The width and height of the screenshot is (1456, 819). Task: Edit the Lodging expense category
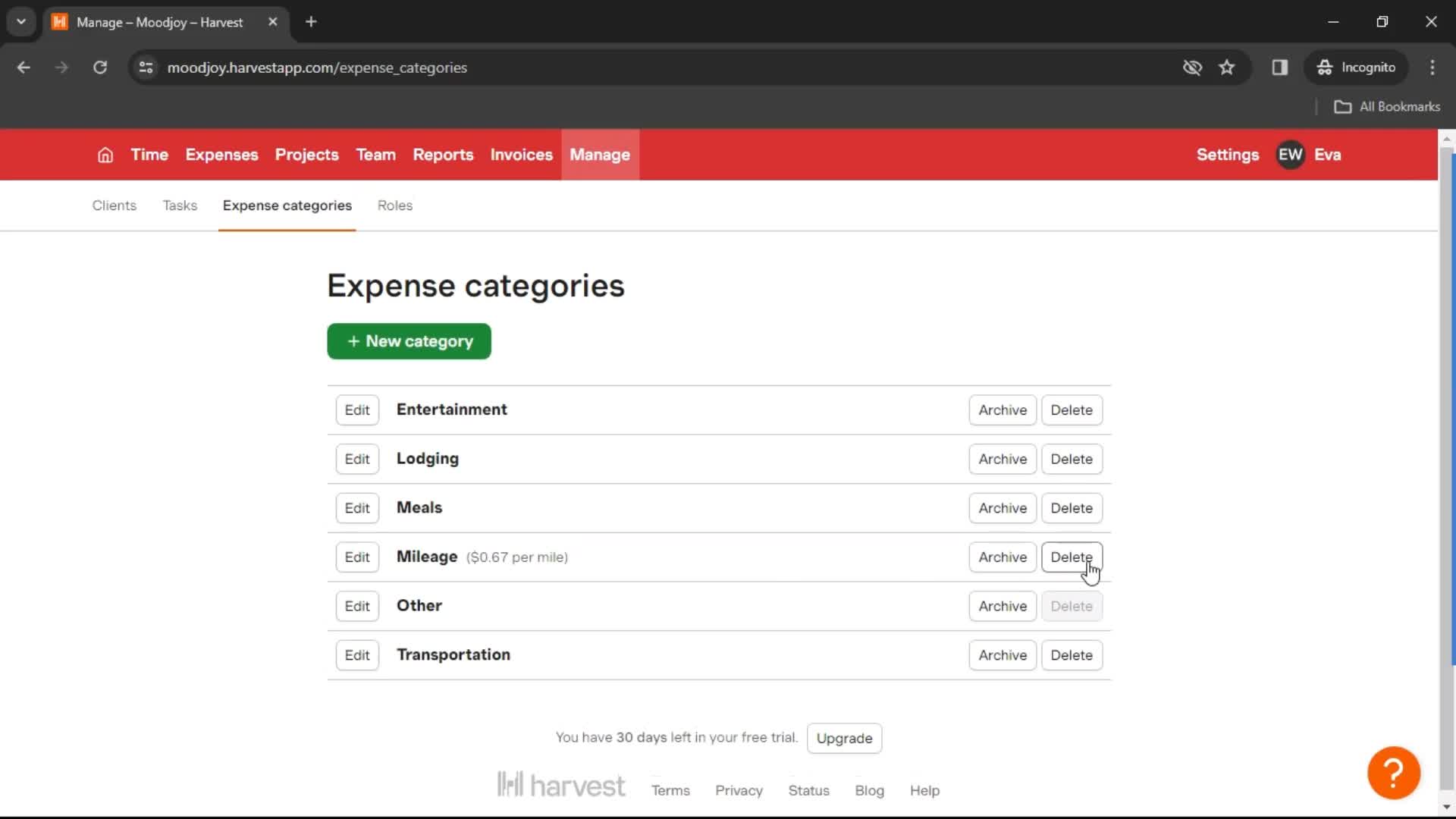tap(357, 459)
